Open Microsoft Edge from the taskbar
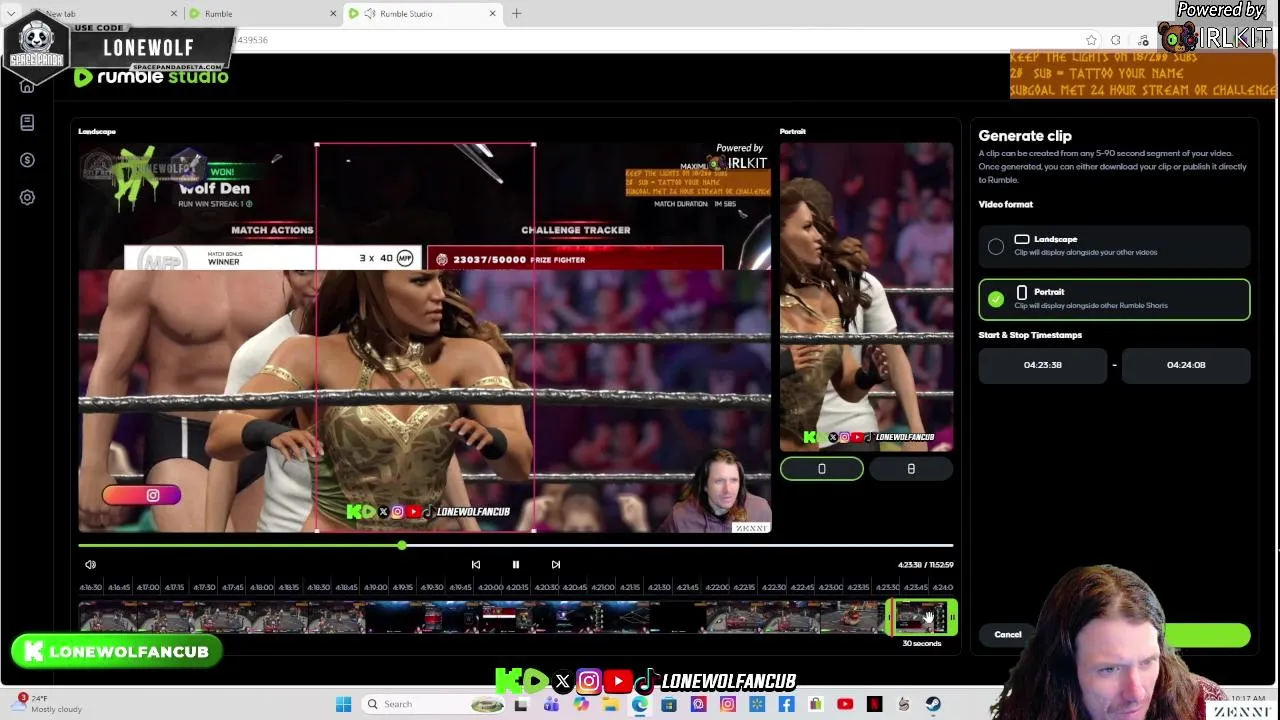 (x=640, y=705)
